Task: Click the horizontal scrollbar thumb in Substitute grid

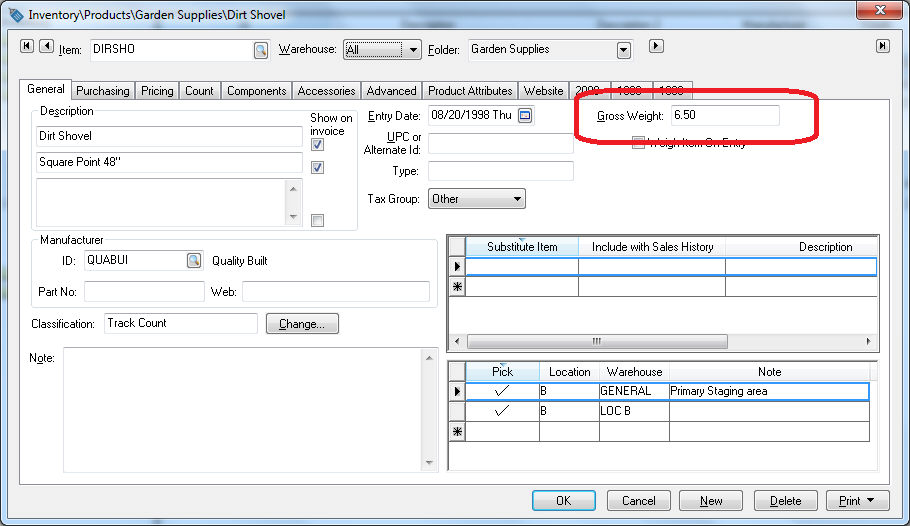Action: click(x=597, y=341)
